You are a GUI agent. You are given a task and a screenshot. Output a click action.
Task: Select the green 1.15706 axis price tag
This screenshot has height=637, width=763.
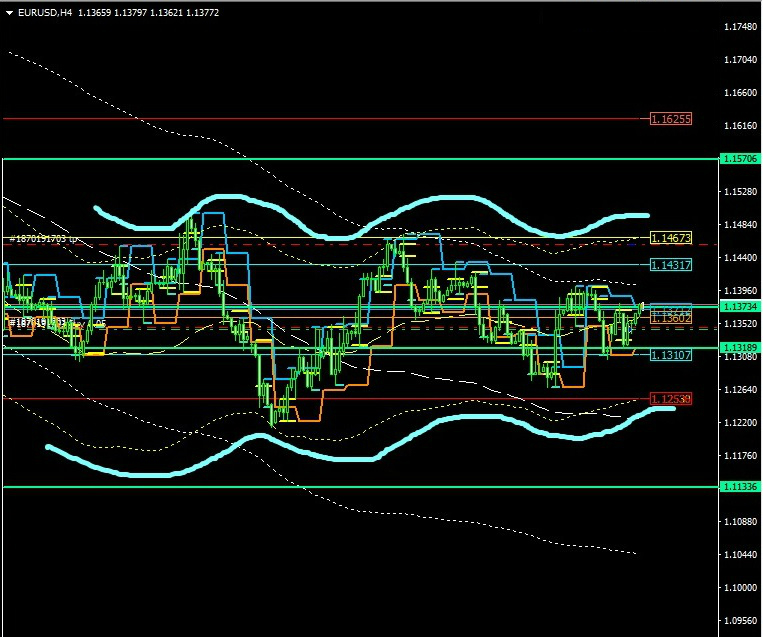pyautogui.click(x=740, y=159)
